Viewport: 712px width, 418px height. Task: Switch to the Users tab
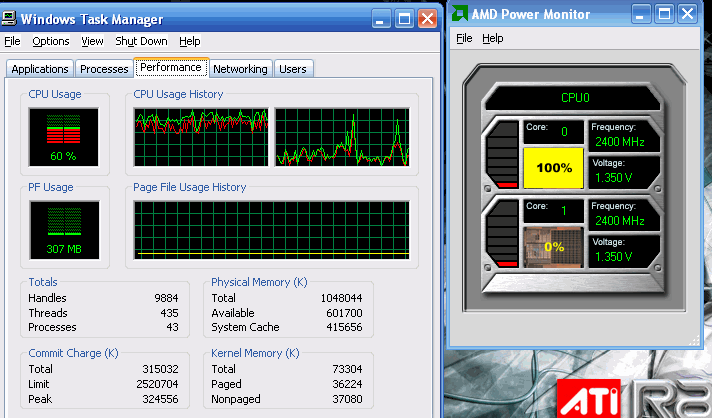point(293,69)
